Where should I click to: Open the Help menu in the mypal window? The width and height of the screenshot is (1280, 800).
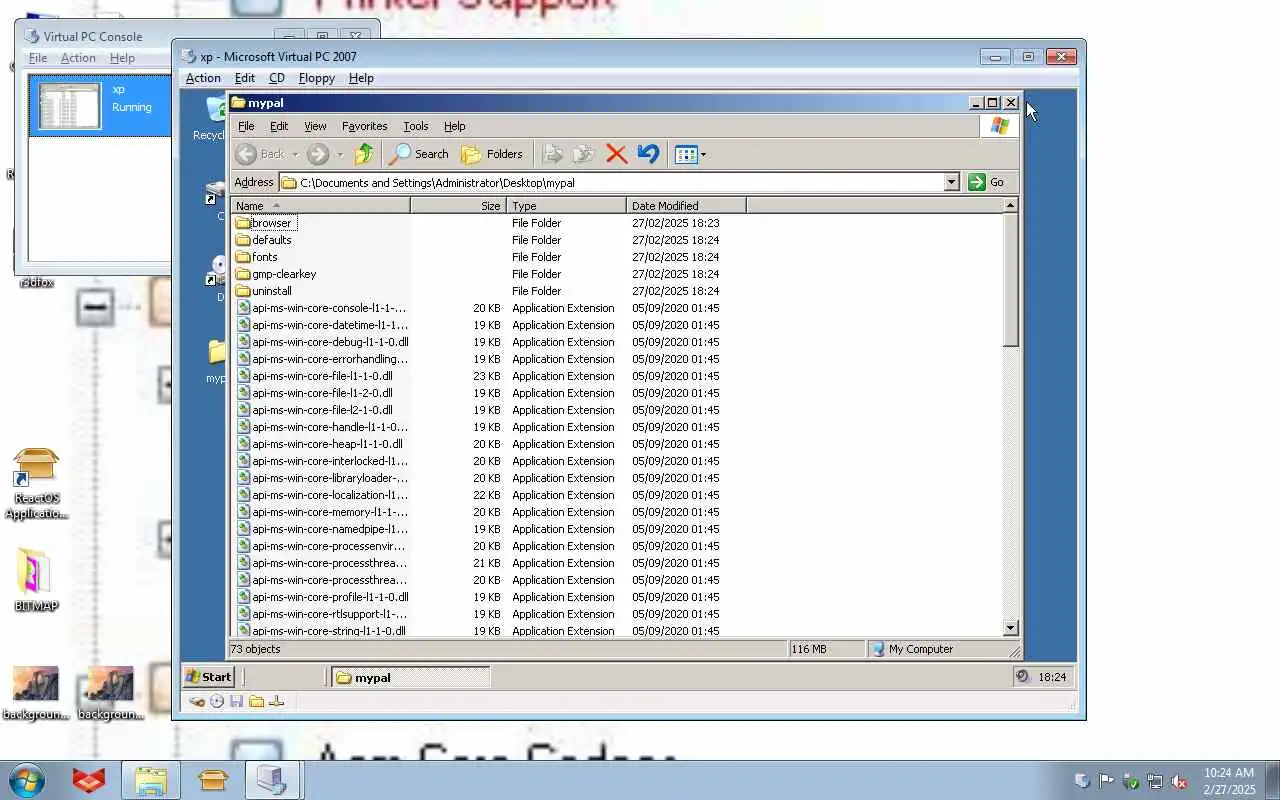(x=455, y=126)
